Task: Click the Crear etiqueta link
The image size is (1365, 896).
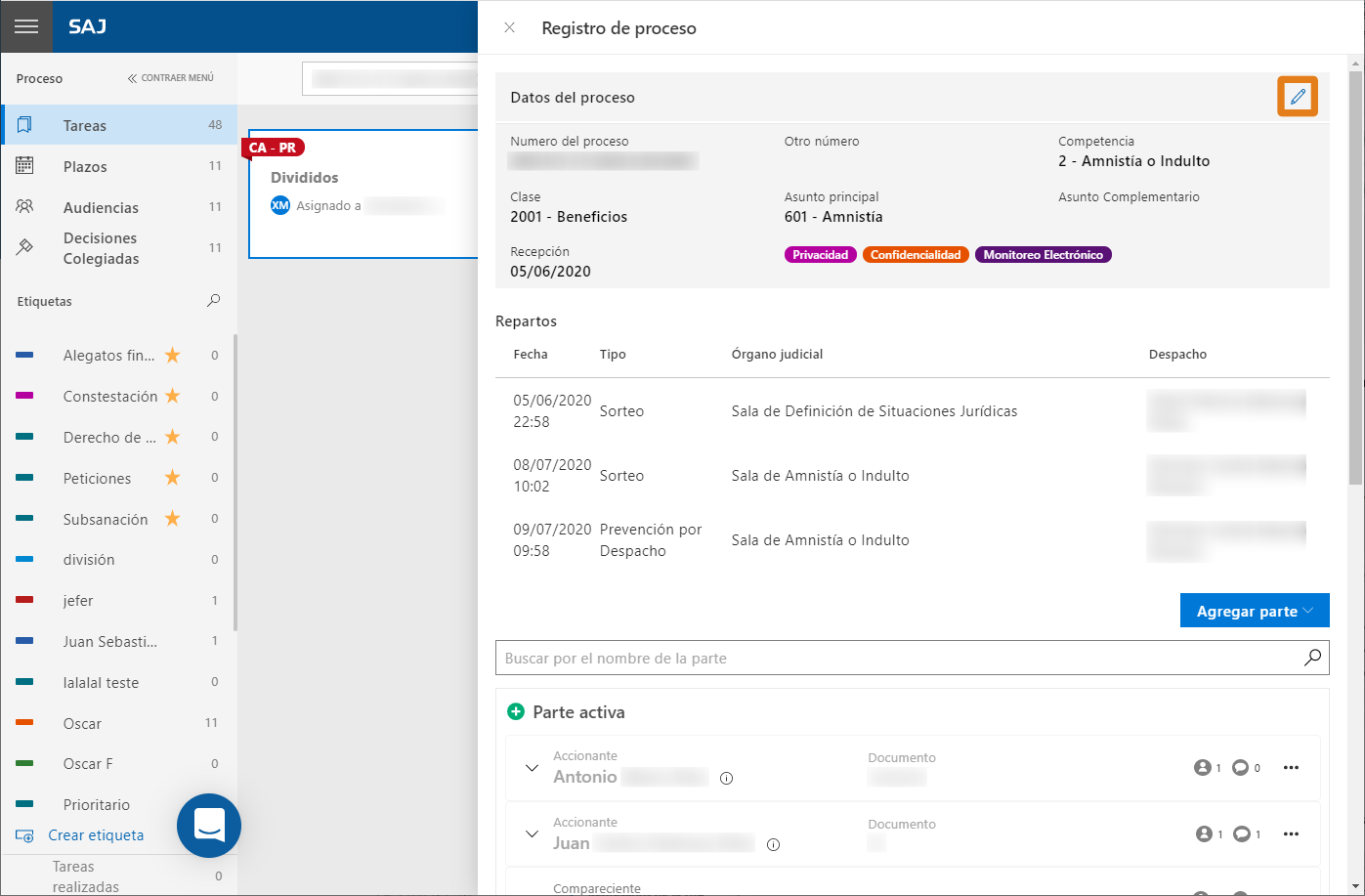Action: 96,835
